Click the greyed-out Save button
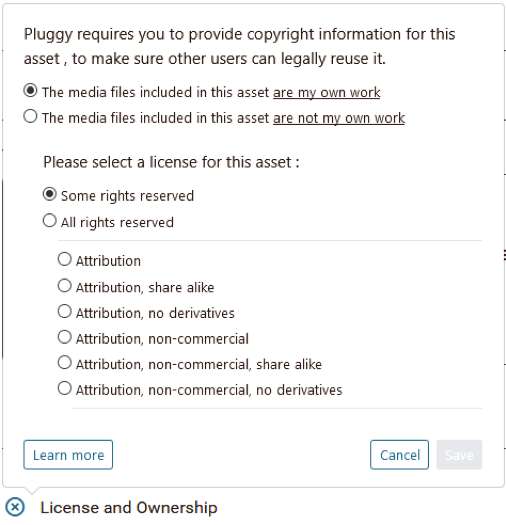506x525 pixels. 459,455
